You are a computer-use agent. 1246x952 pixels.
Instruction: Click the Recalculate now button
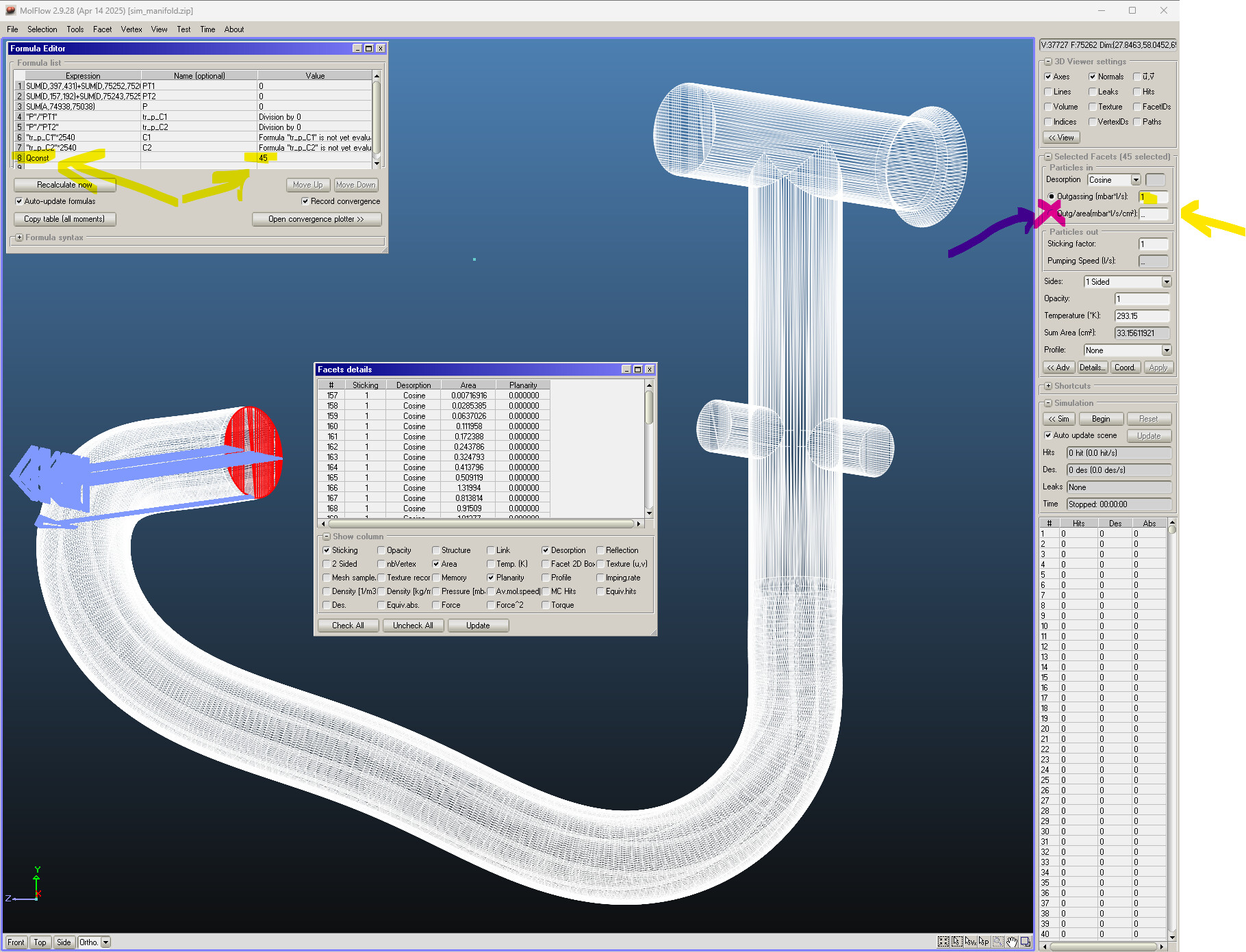click(x=64, y=185)
